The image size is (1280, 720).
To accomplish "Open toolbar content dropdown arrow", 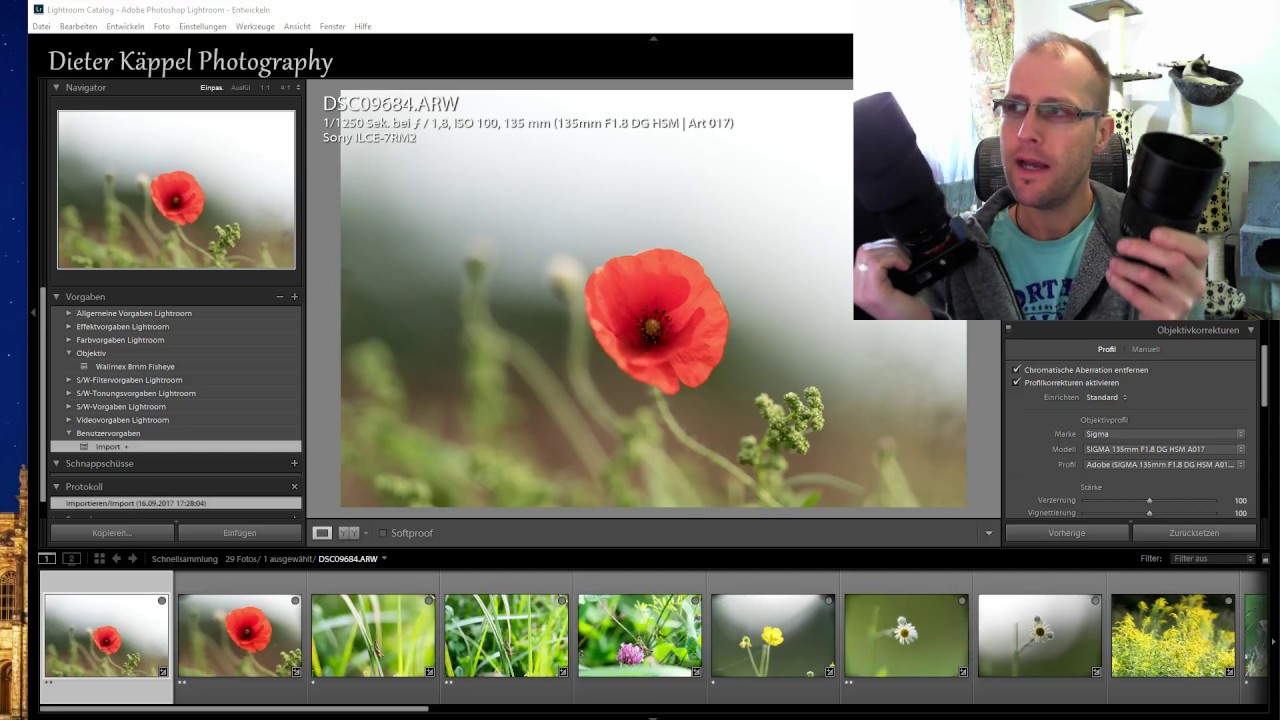I will click(989, 534).
